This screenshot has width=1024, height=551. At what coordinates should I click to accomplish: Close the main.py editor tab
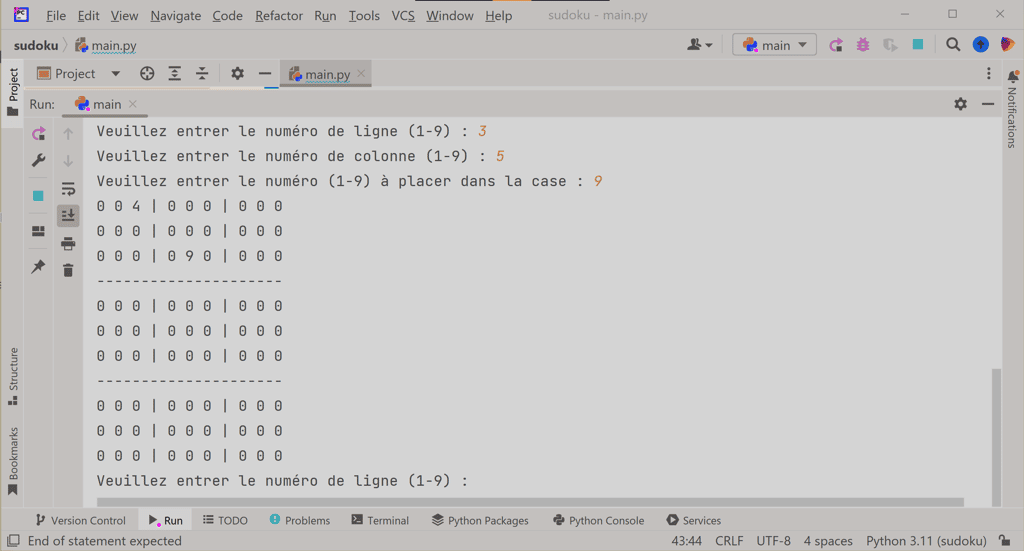click(x=362, y=74)
